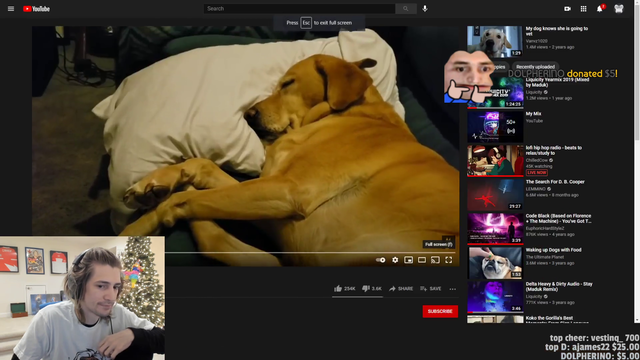Go to the YouTube home logo
This screenshot has width=640, height=360.
[36, 9]
